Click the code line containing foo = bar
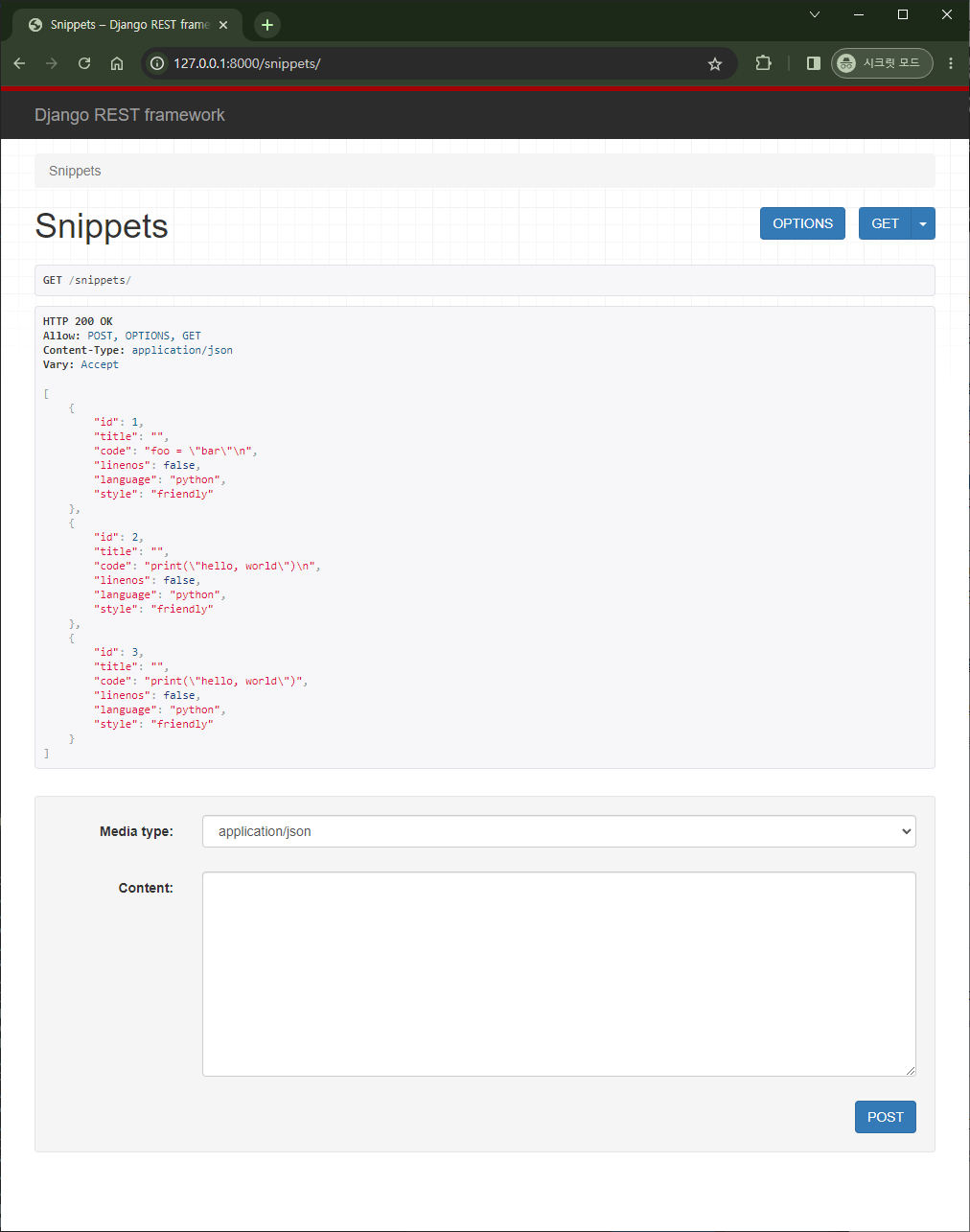The width and height of the screenshot is (970, 1232). [x=176, y=451]
